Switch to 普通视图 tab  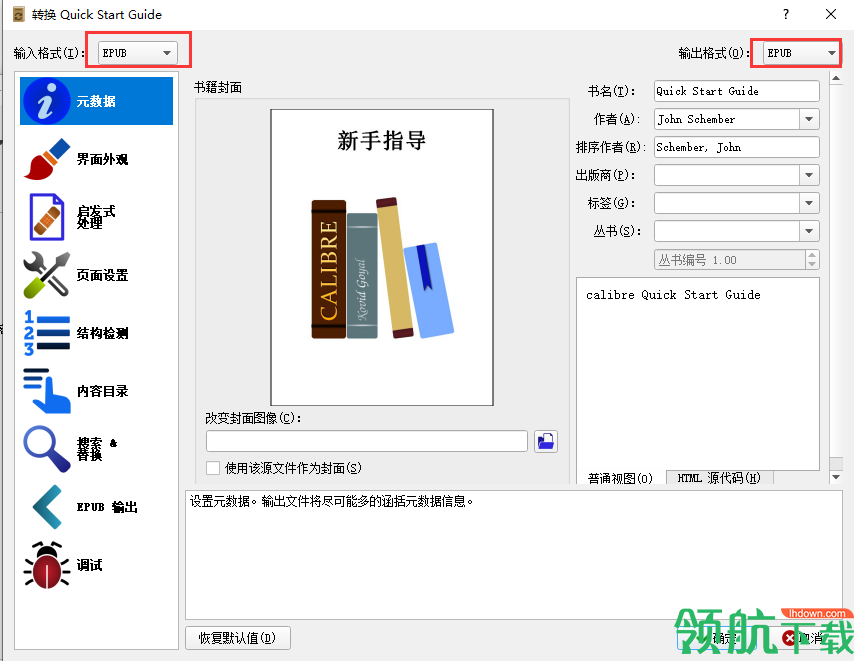click(x=620, y=478)
